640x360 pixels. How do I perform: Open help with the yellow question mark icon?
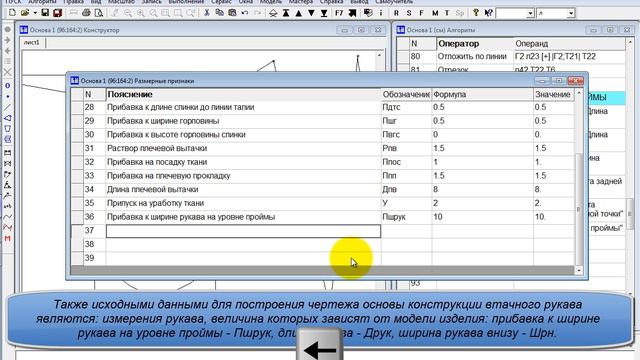(x=476, y=13)
